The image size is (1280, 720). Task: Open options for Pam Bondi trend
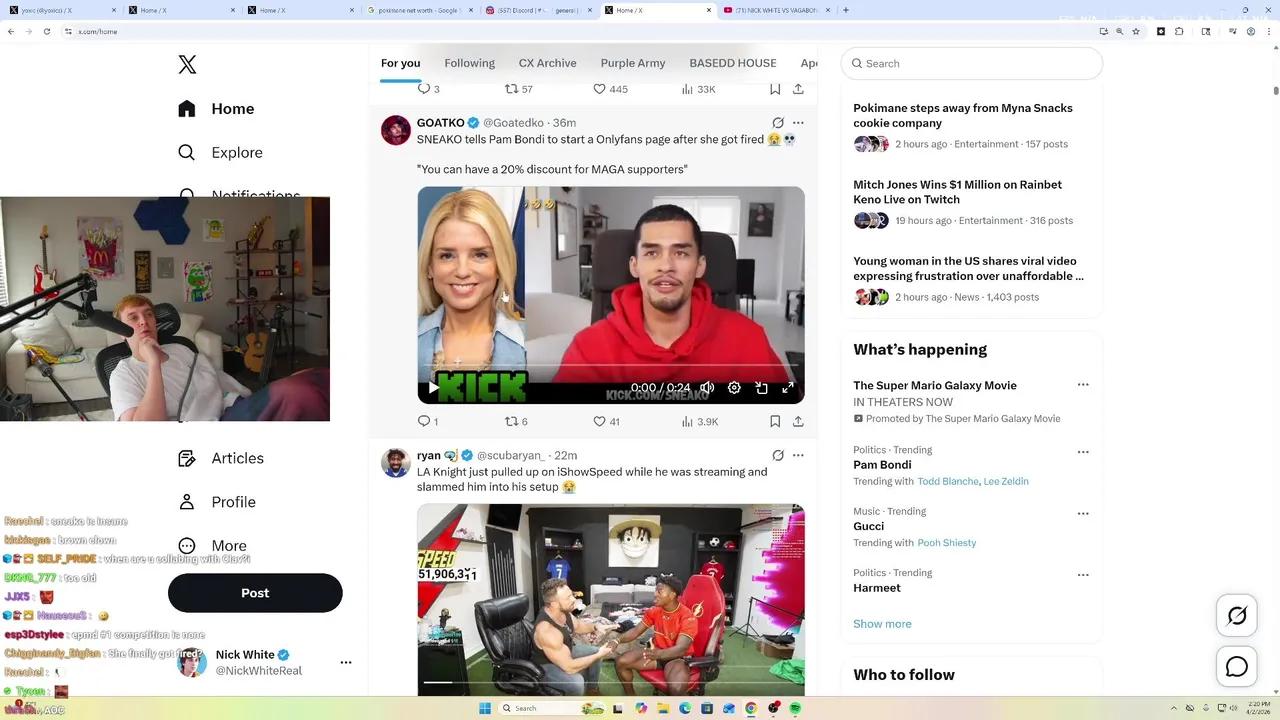1083,452
